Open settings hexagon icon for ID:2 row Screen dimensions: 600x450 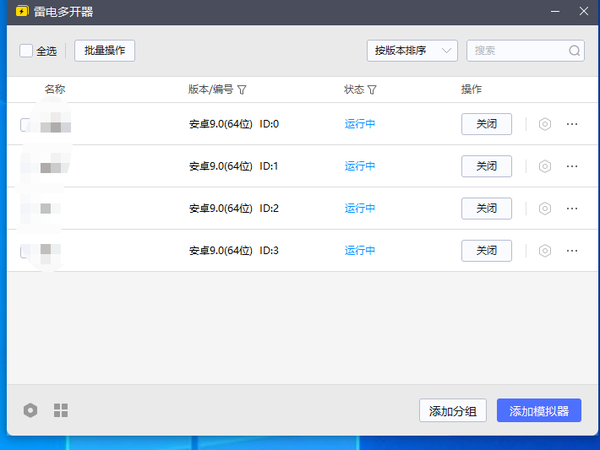(x=545, y=209)
